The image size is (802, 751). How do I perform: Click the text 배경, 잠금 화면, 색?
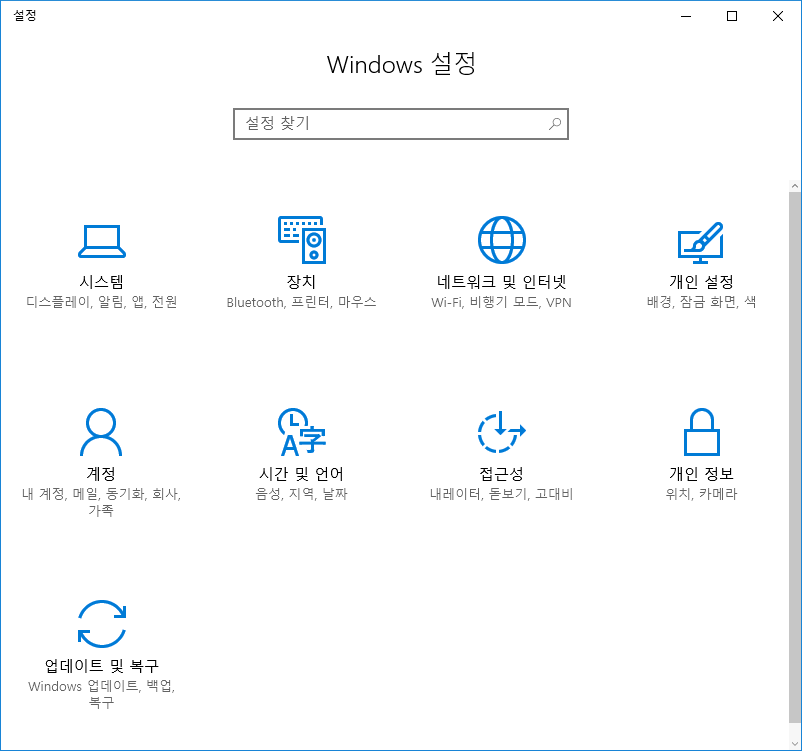coord(701,302)
